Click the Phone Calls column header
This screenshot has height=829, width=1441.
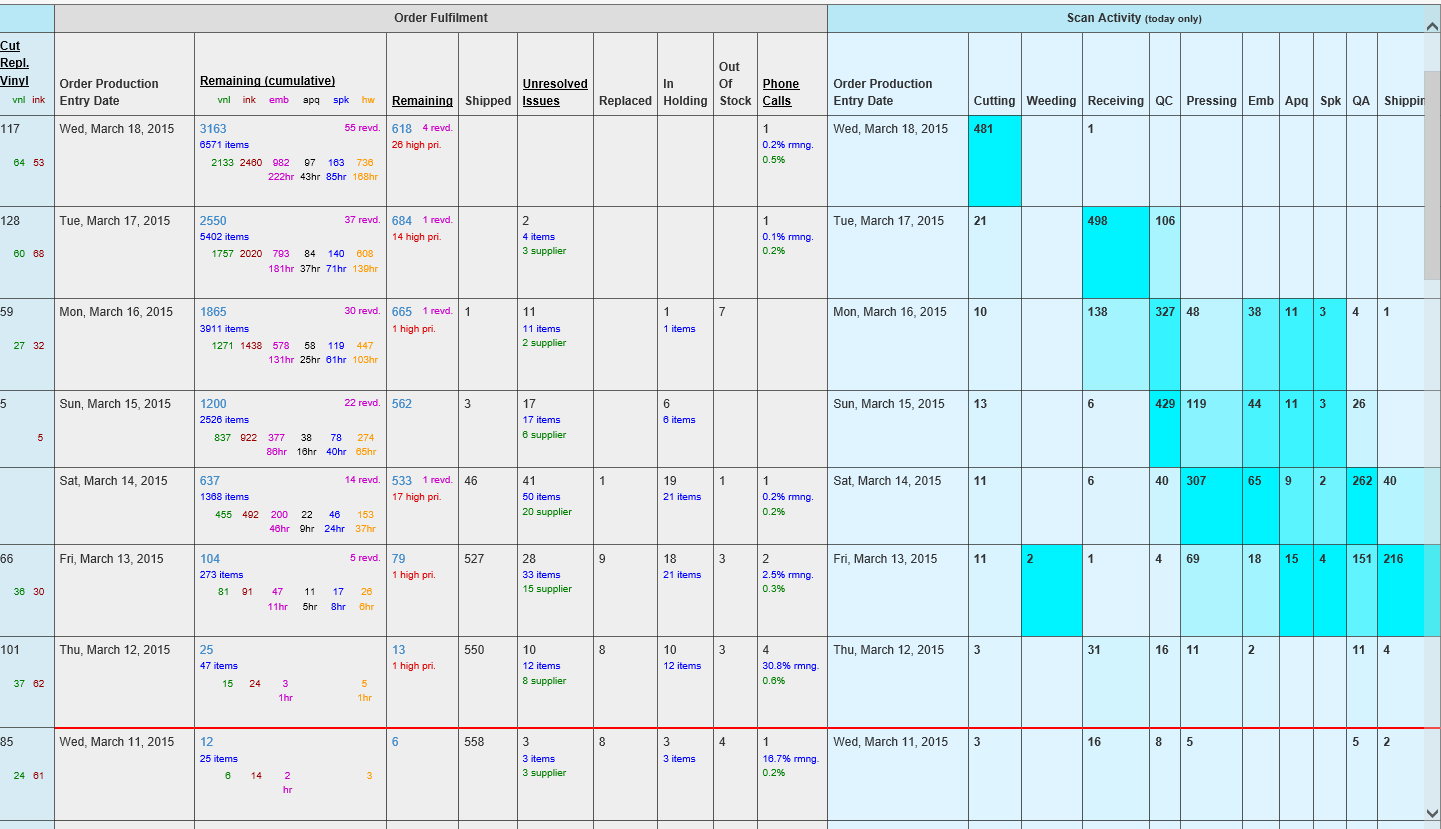click(x=780, y=92)
